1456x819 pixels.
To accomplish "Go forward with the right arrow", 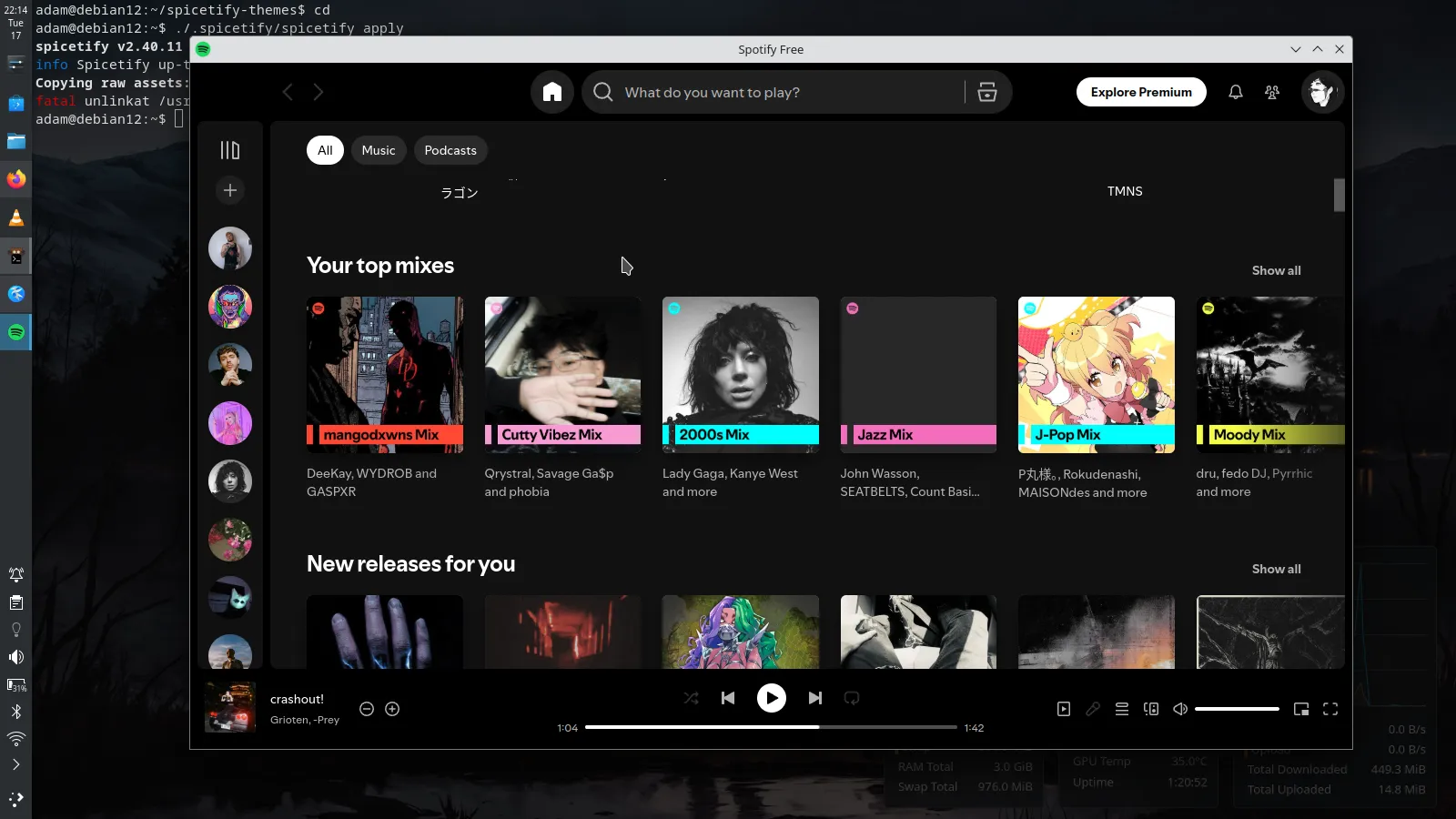I will [x=318, y=92].
